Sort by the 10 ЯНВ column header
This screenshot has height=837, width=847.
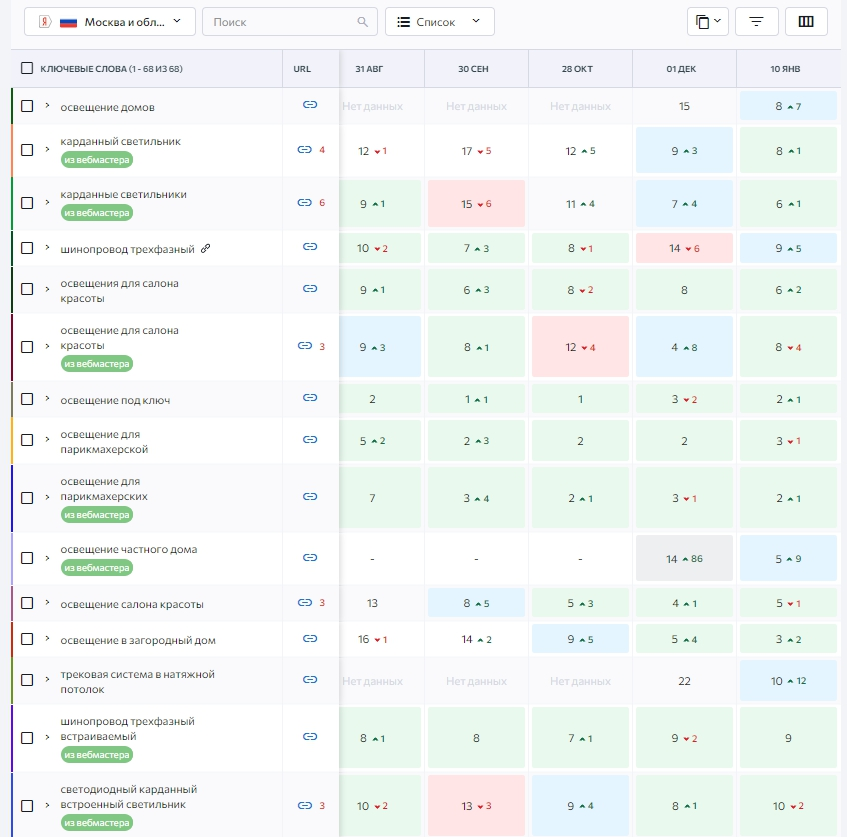(x=785, y=69)
